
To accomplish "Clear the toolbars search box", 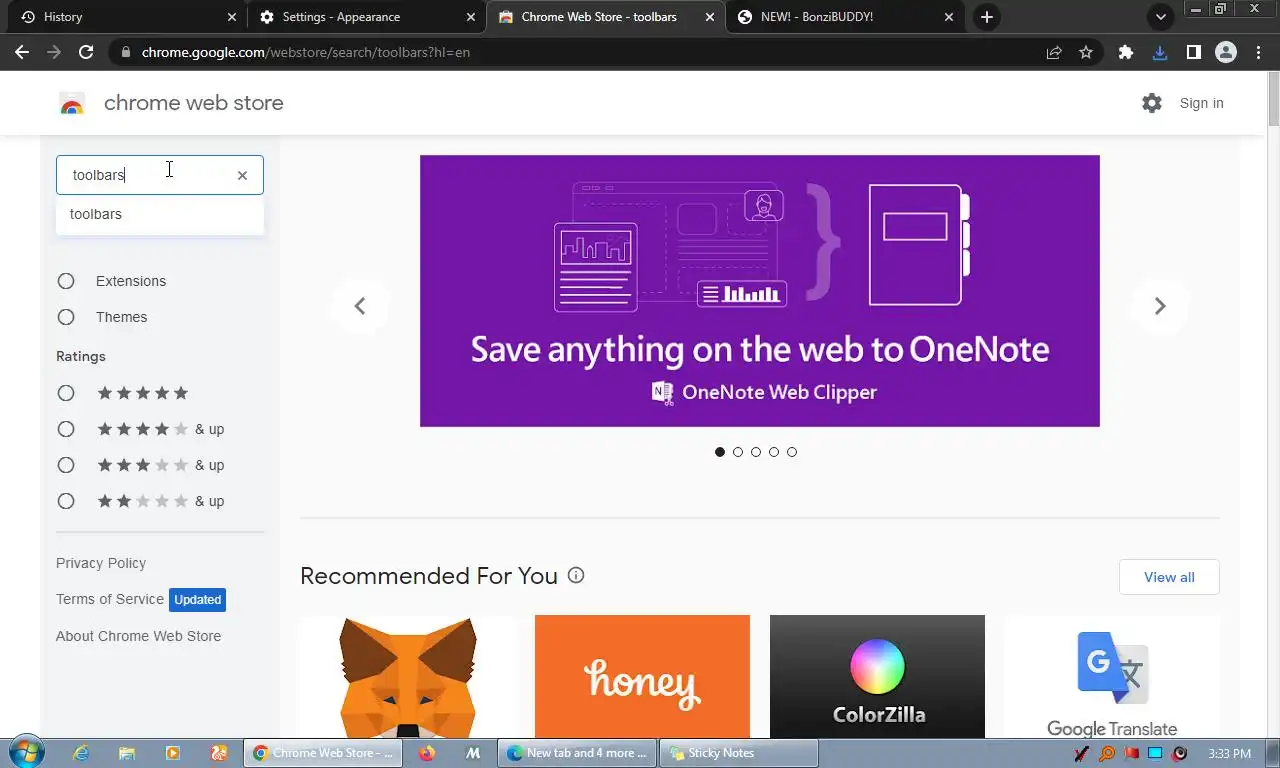I will [x=242, y=175].
